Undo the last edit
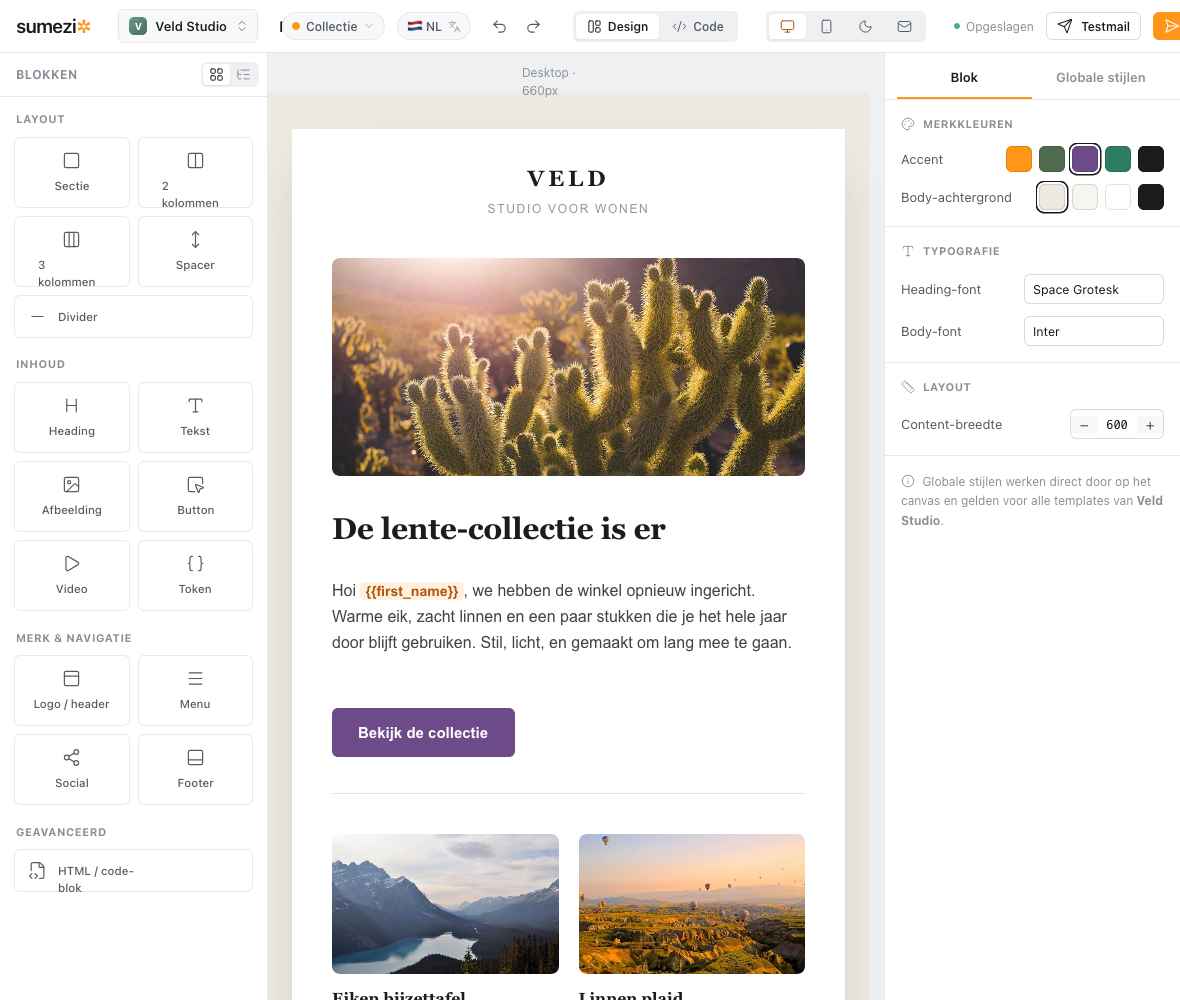 pos(499,26)
